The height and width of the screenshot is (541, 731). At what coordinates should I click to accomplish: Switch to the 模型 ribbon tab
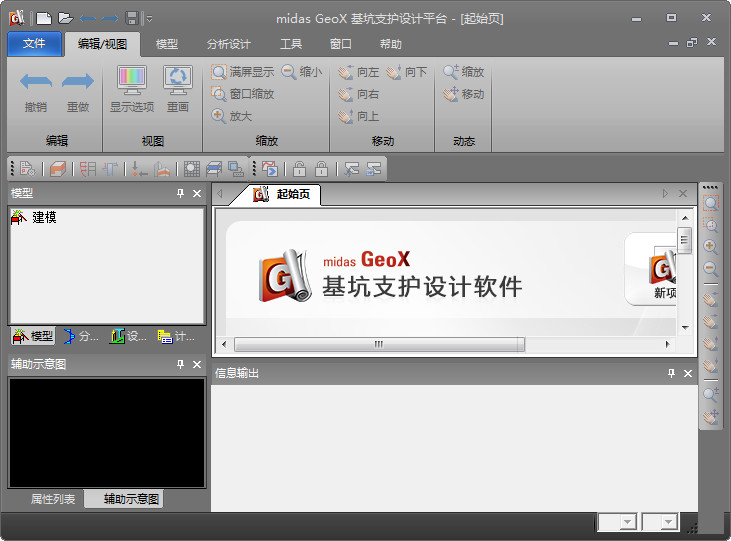pyautogui.click(x=167, y=44)
